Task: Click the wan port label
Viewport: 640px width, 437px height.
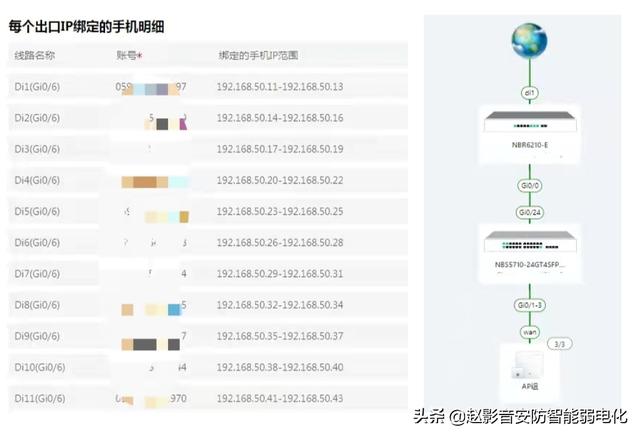Action: click(x=530, y=332)
